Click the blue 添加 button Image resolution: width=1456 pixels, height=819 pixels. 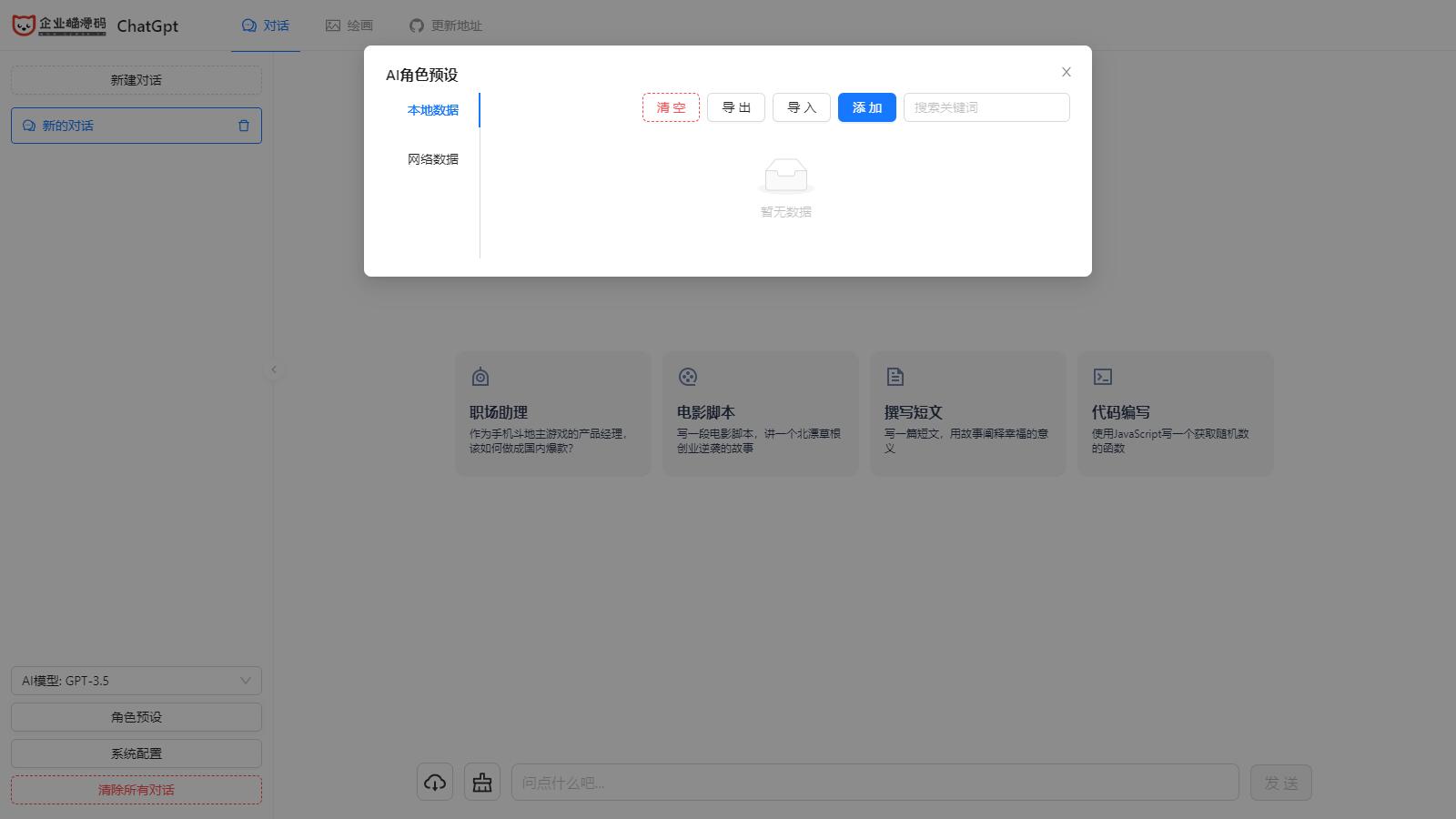(867, 107)
